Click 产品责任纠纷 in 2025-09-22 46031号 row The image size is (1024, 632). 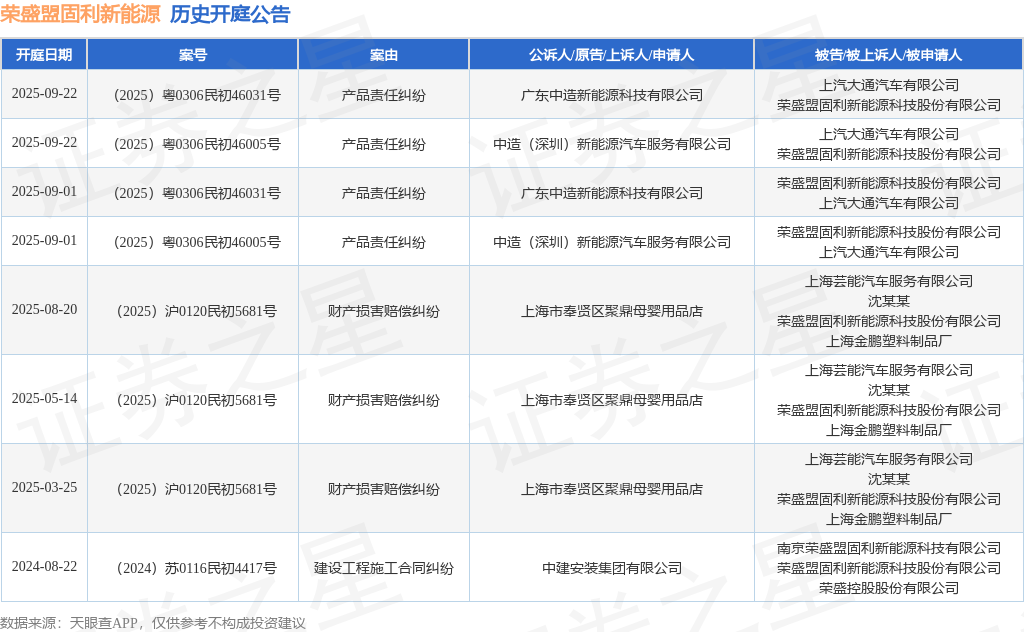[383, 95]
